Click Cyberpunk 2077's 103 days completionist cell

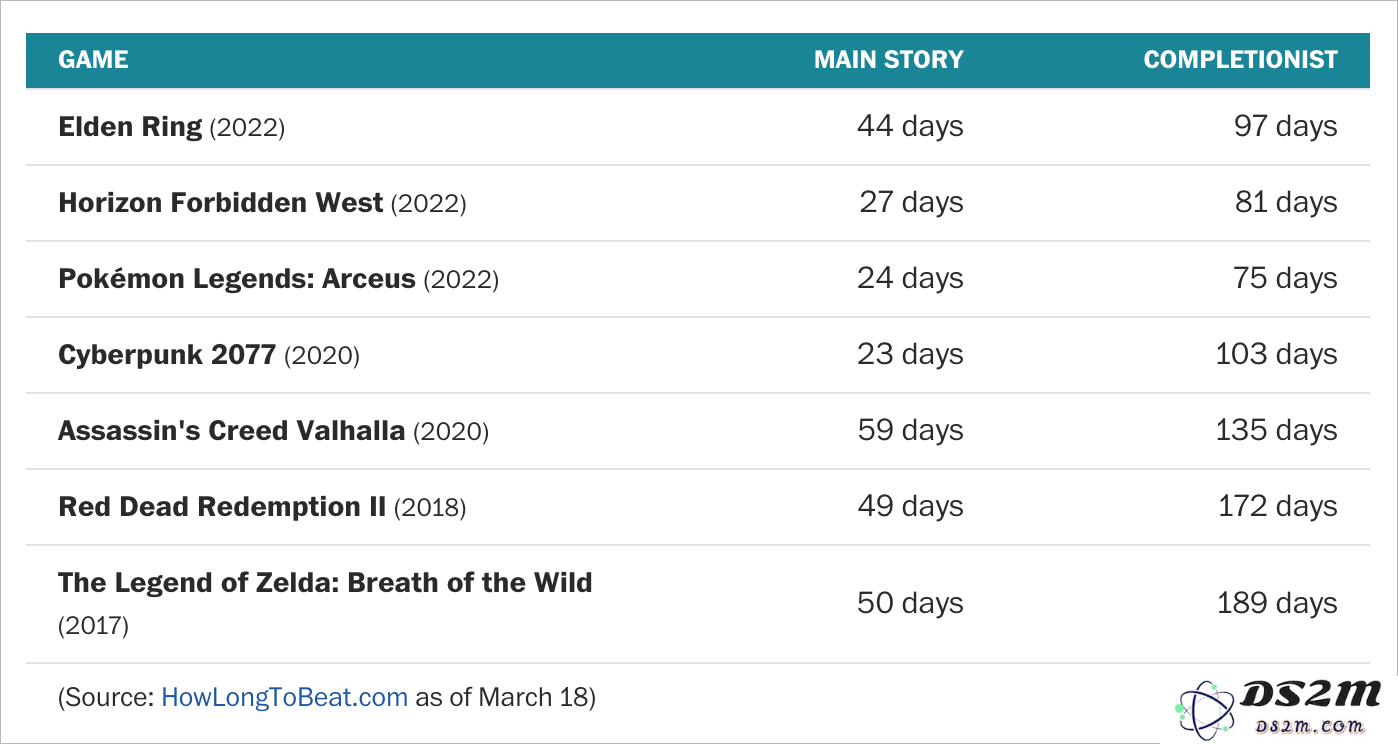1276,355
